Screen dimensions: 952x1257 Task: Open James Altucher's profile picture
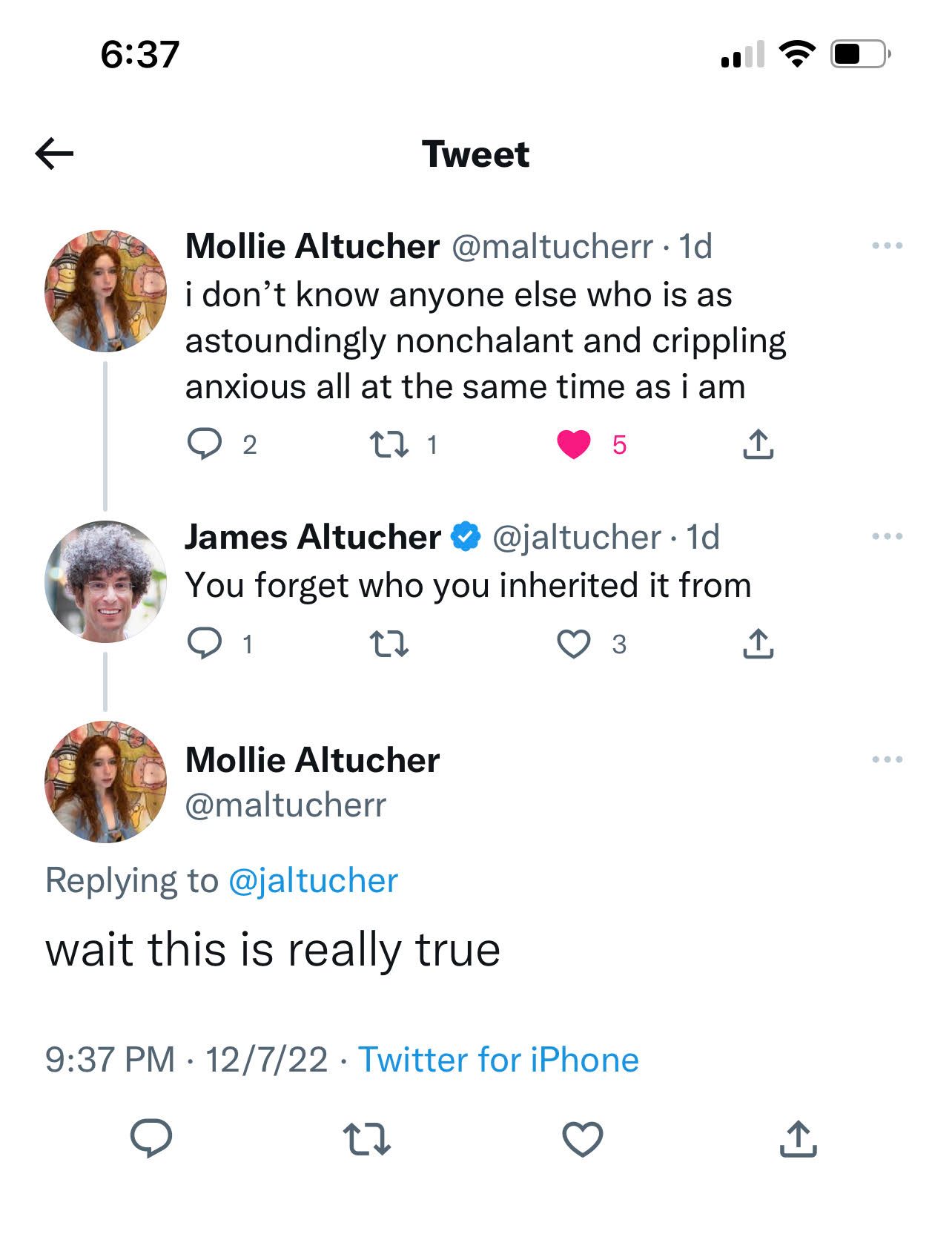(105, 581)
